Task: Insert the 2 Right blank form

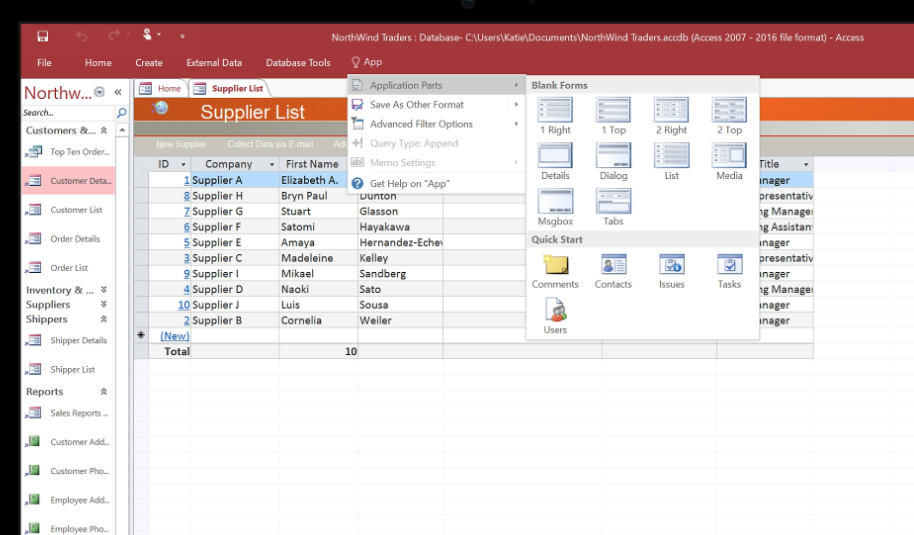Action: 672,117
